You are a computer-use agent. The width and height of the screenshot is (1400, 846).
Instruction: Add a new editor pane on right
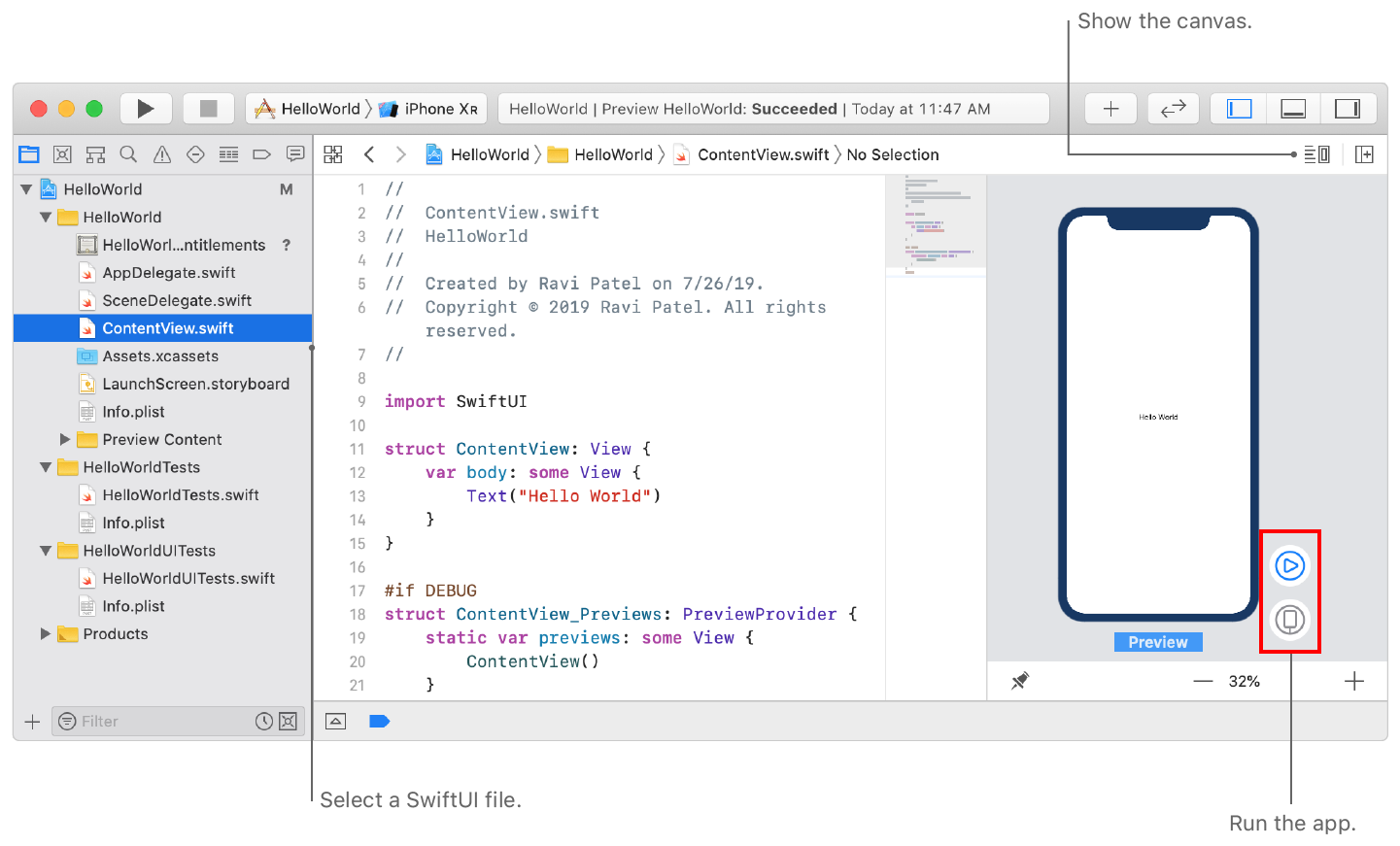click(1364, 154)
